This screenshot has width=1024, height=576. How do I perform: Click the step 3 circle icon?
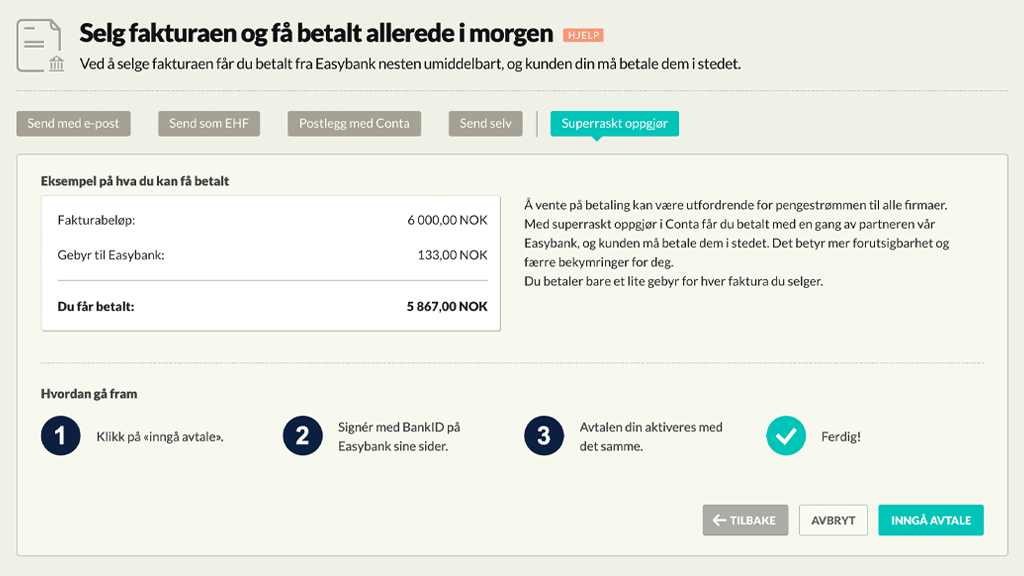click(544, 436)
